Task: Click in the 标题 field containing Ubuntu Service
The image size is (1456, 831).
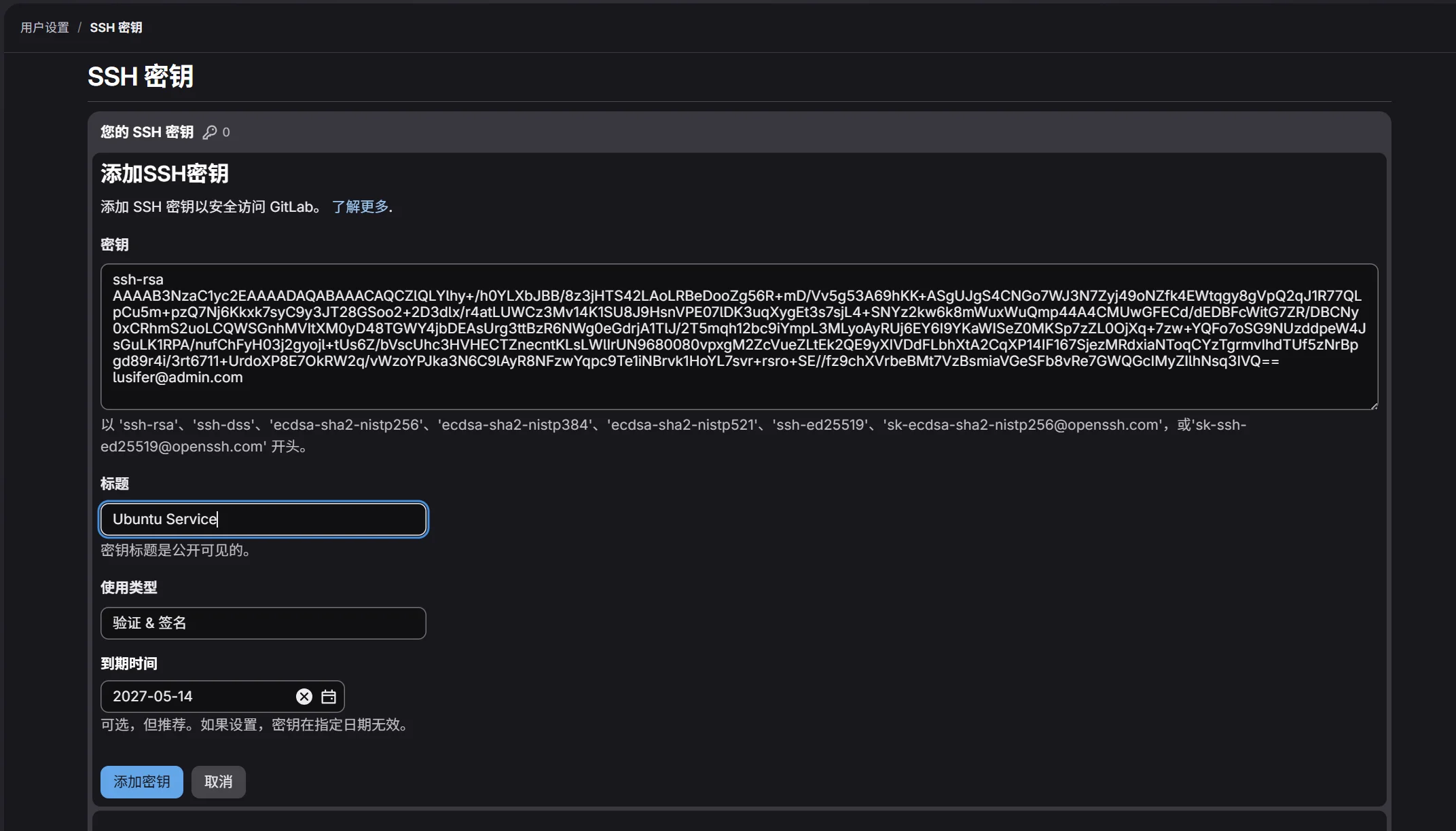Action: click(263, 519)
